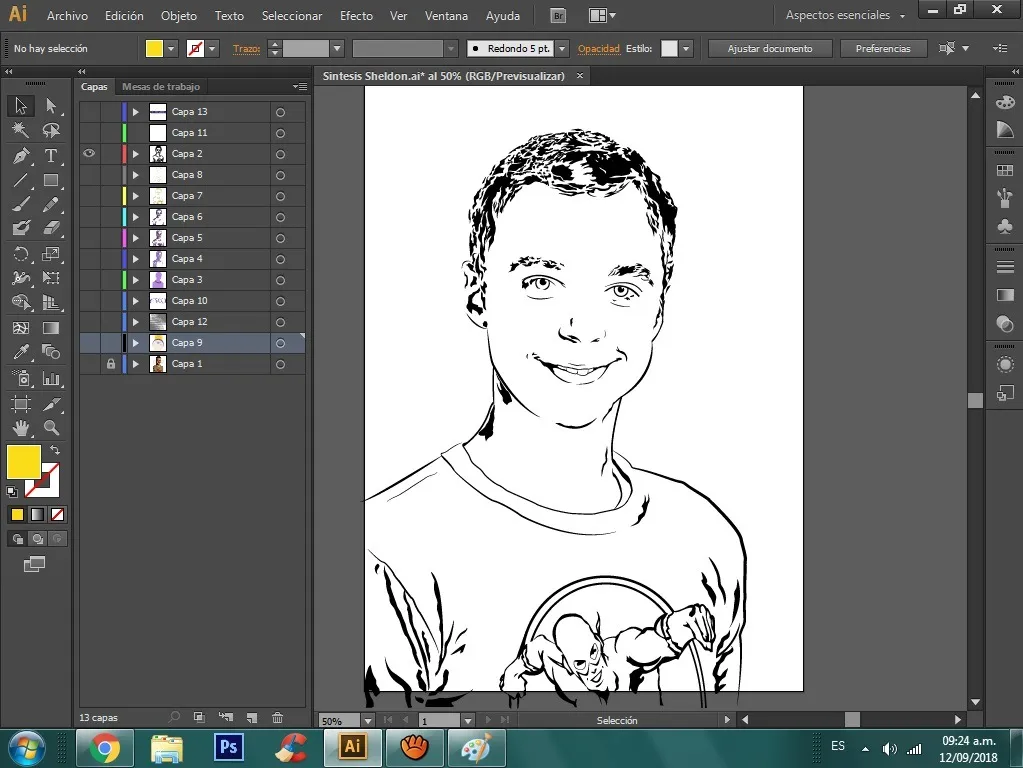Expand the Capa 9 layer arrow
The image size is (1023, 768).
[x=136, y=343]
